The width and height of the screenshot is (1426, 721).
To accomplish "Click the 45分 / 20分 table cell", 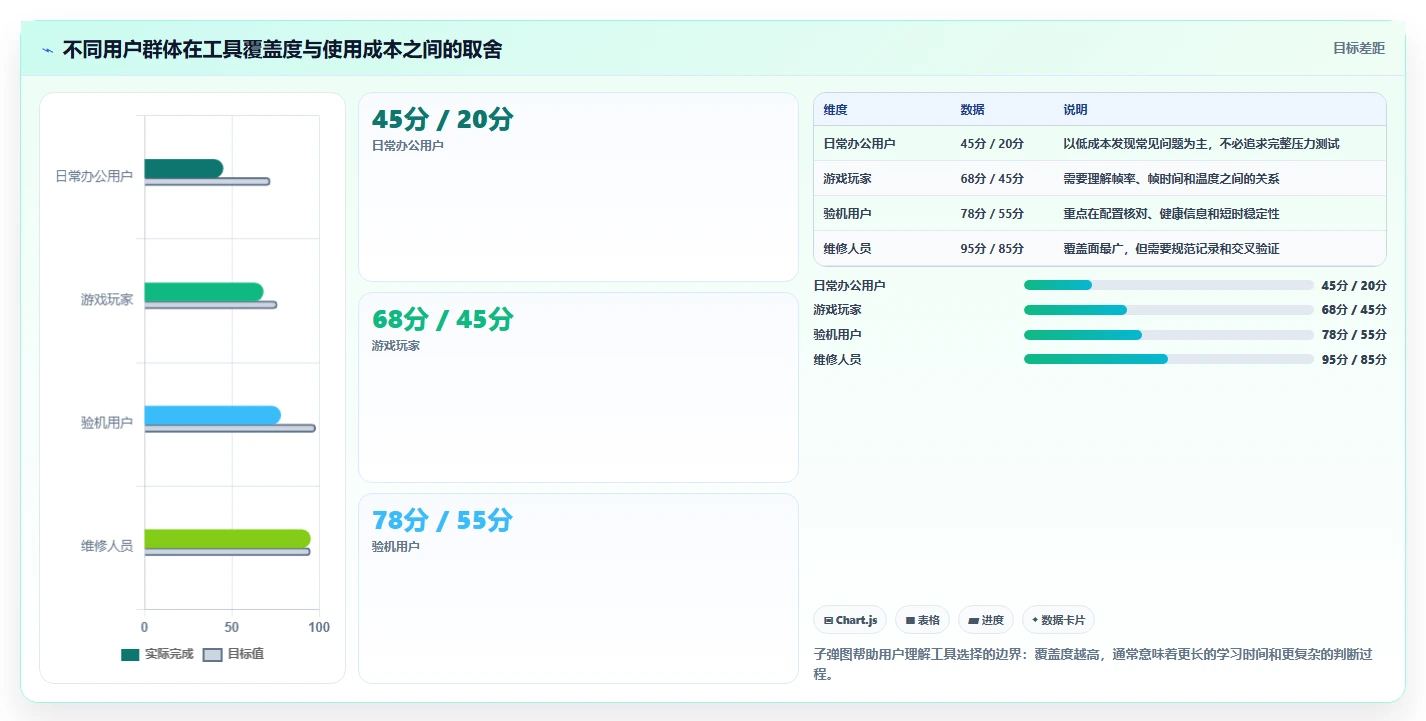I will point(992,144).
